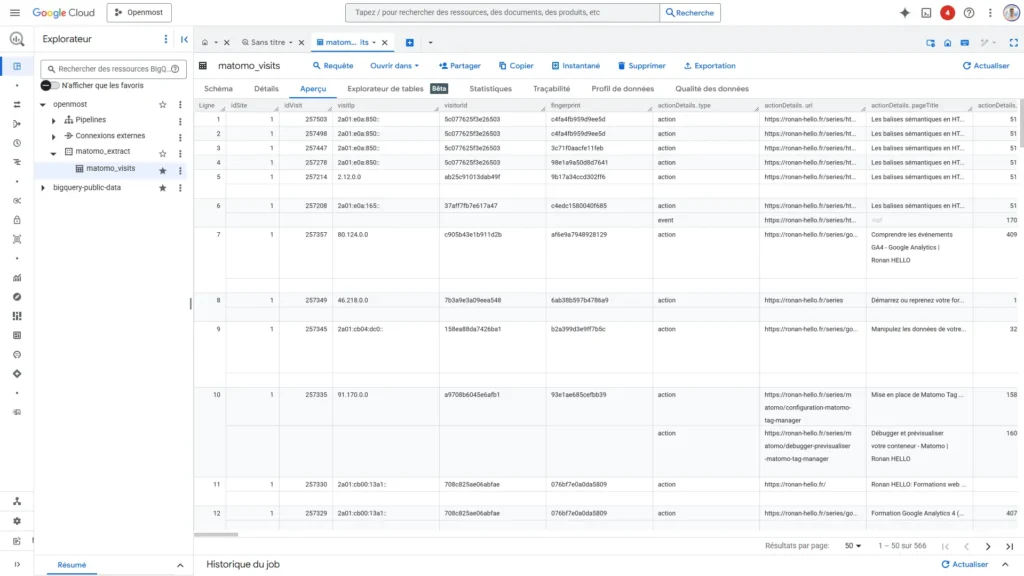Switch to the Schéma tab

(218, 89)
